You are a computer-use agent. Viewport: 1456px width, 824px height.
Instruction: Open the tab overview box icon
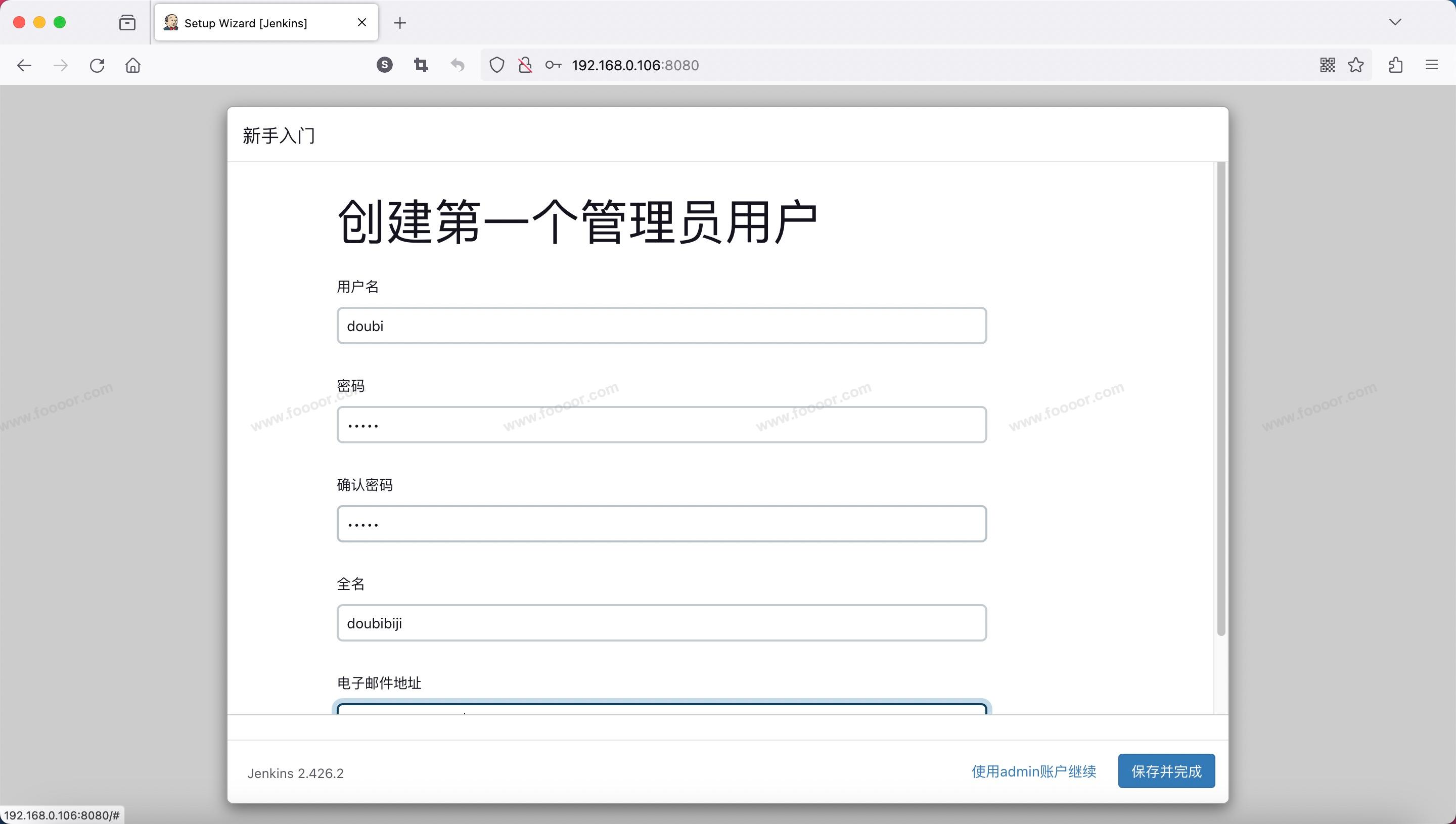[127, 23]
